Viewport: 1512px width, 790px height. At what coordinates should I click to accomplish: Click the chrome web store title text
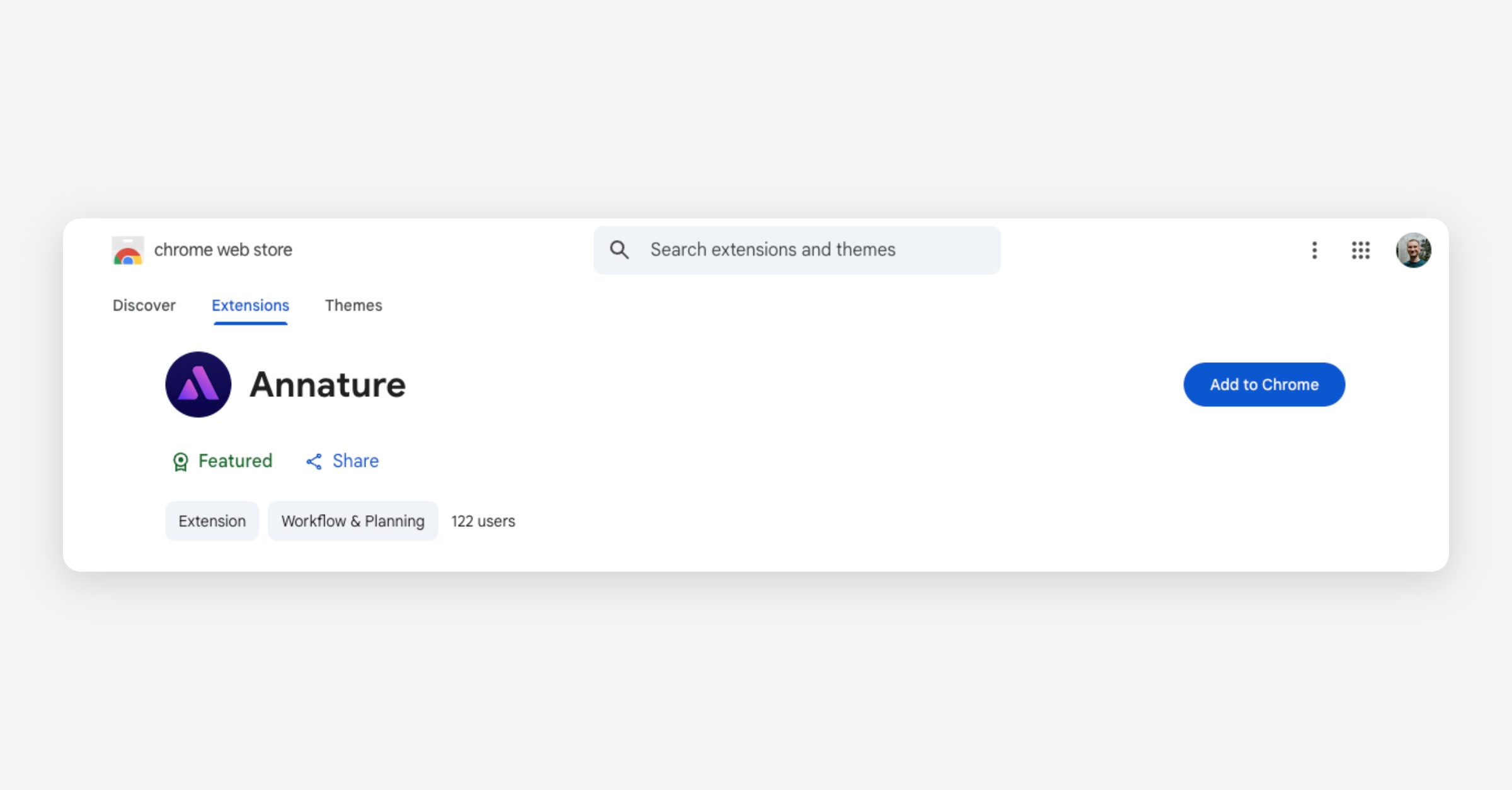(x=223, y=250)
